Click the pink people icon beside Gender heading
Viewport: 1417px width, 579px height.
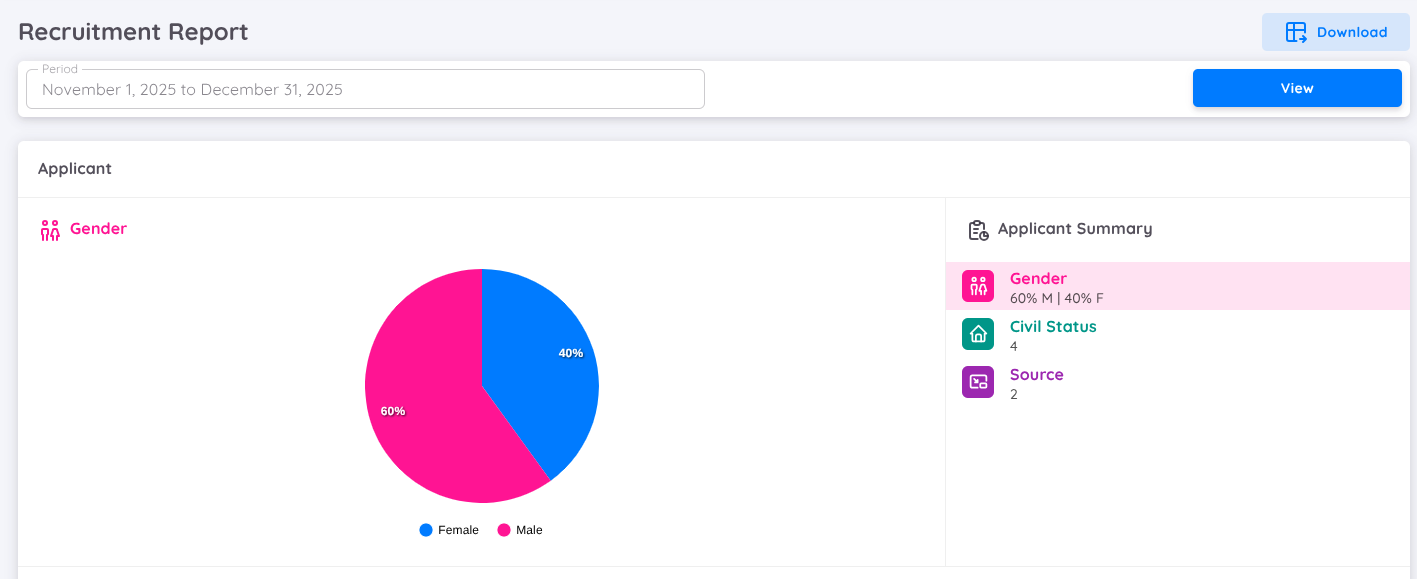pos(50,230)
